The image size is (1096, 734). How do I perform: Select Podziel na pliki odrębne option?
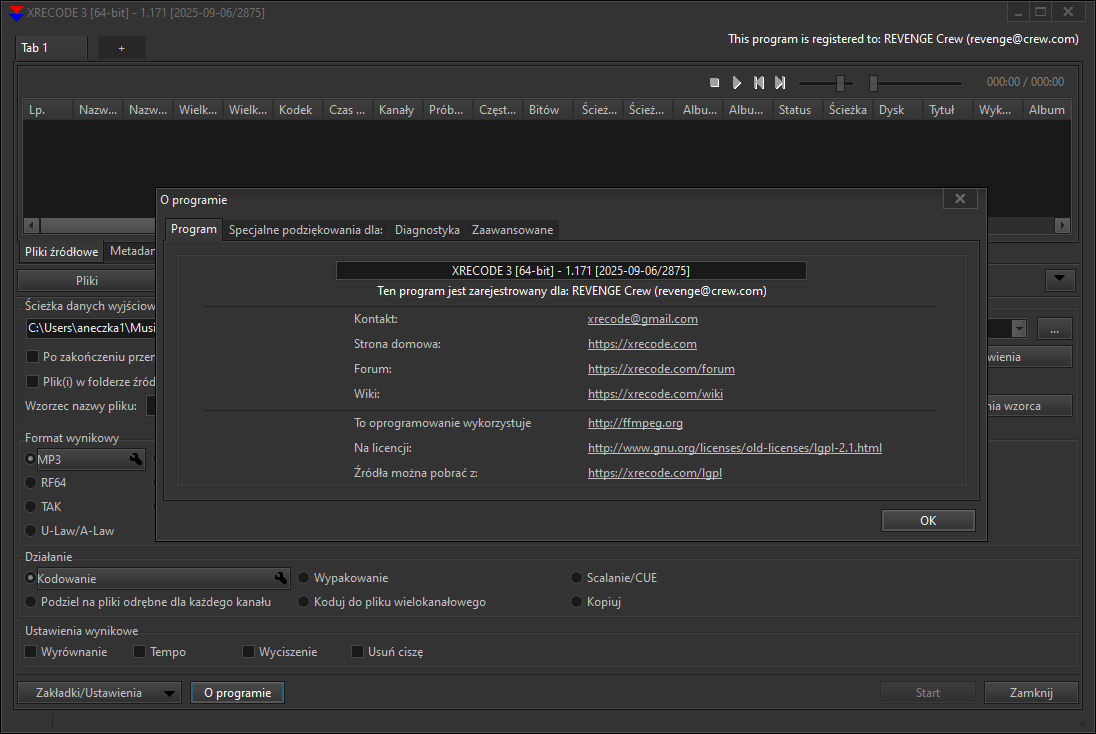tap(148, 602)
